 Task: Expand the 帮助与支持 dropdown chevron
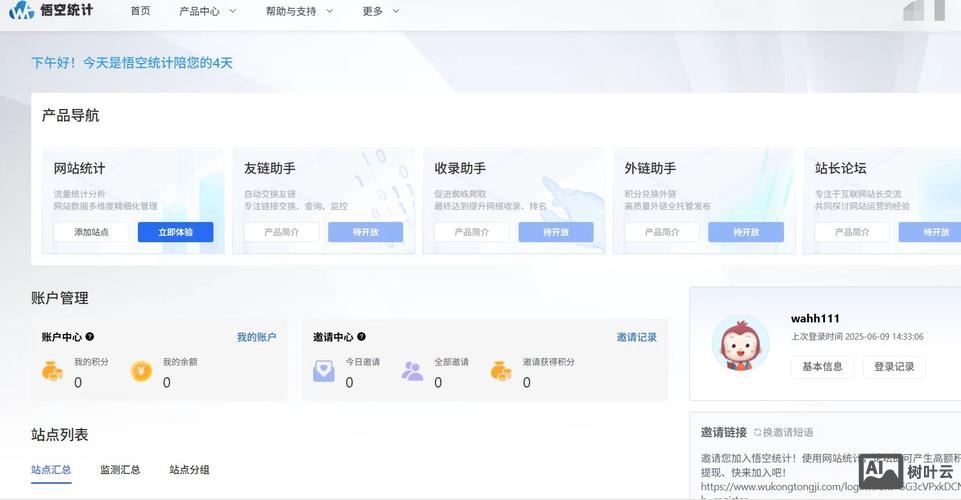(x=329, y=11)
